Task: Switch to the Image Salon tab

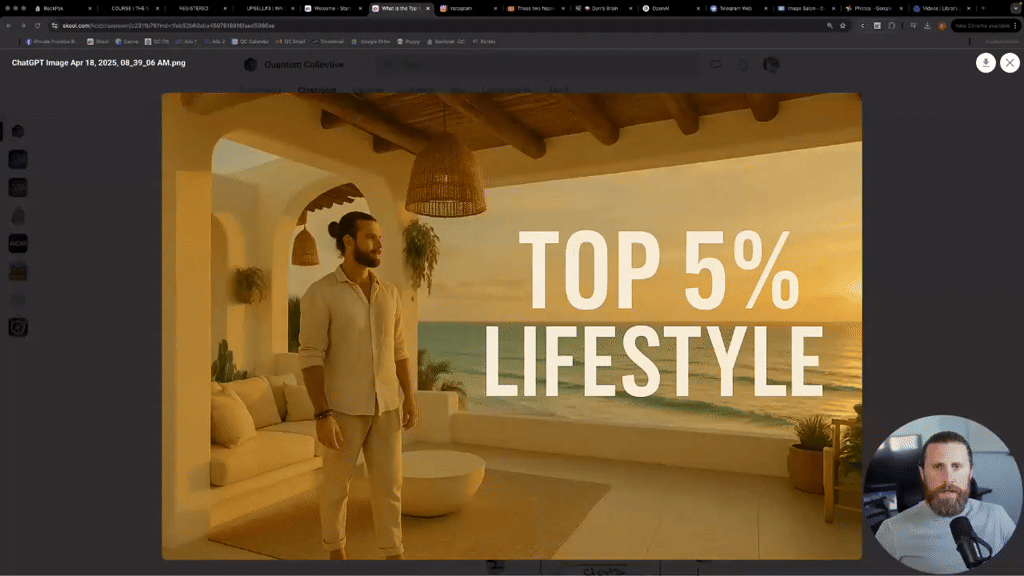Action: (x=805, y=8)
